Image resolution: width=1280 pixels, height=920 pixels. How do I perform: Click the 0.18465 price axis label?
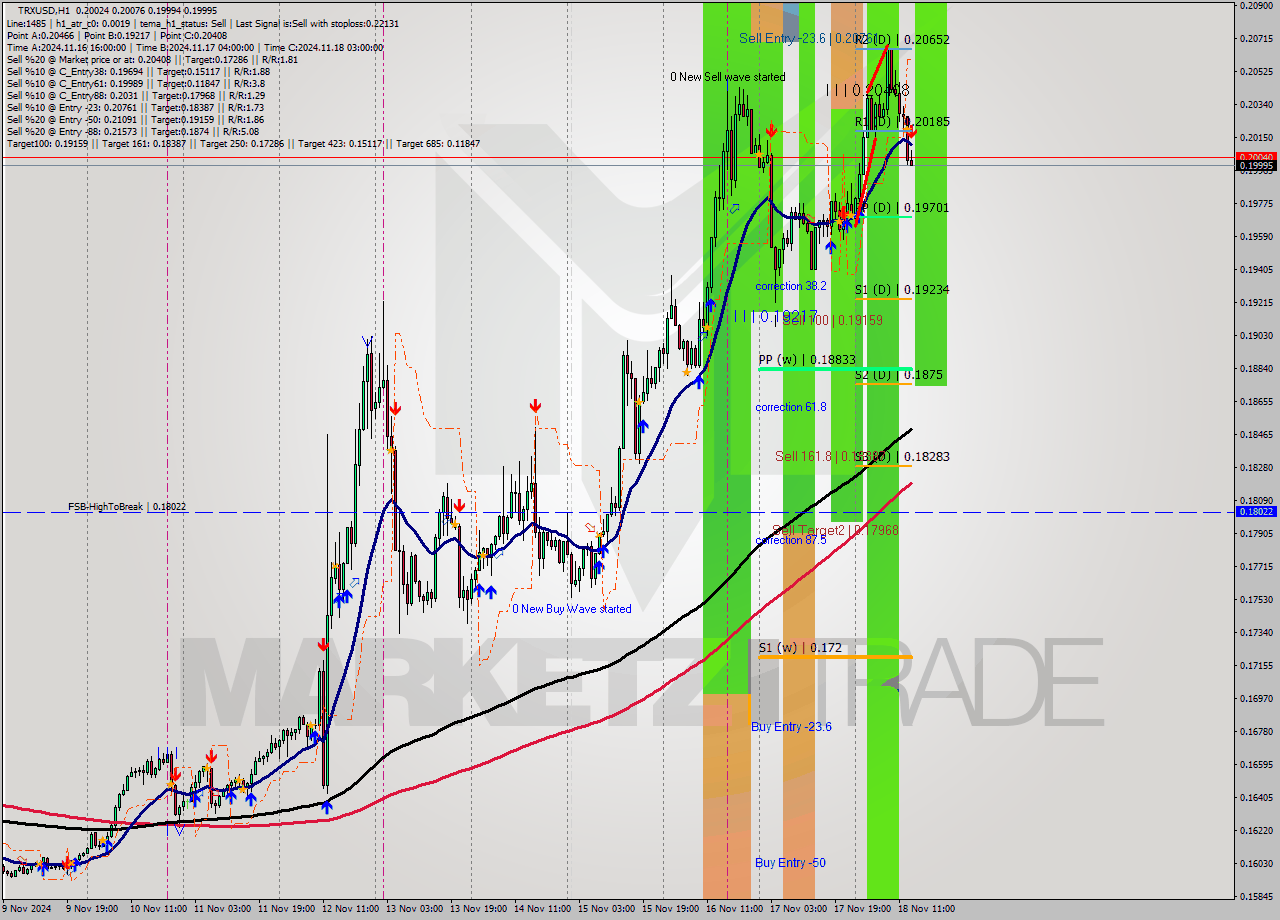(x=1256, y=435)
